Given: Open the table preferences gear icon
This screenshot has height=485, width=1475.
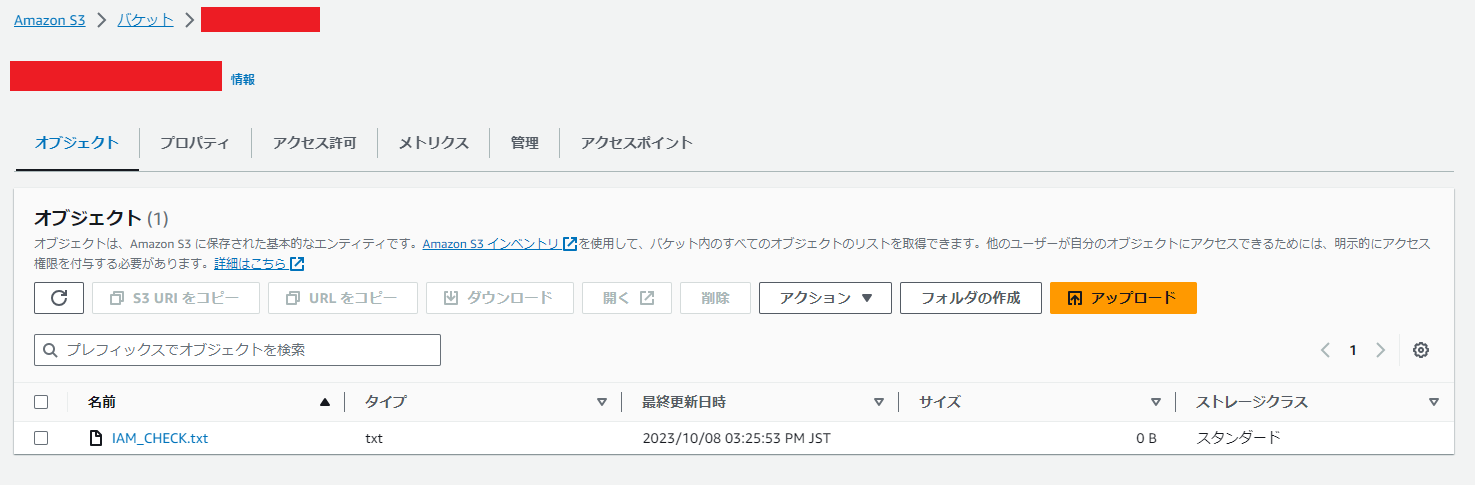Looking at the screenshot, I should coord(1421,350).
